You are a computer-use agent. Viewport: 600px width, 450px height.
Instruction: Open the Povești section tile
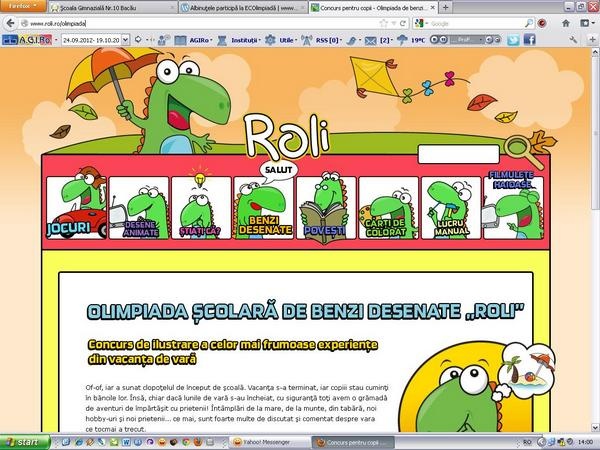(326, 208)
